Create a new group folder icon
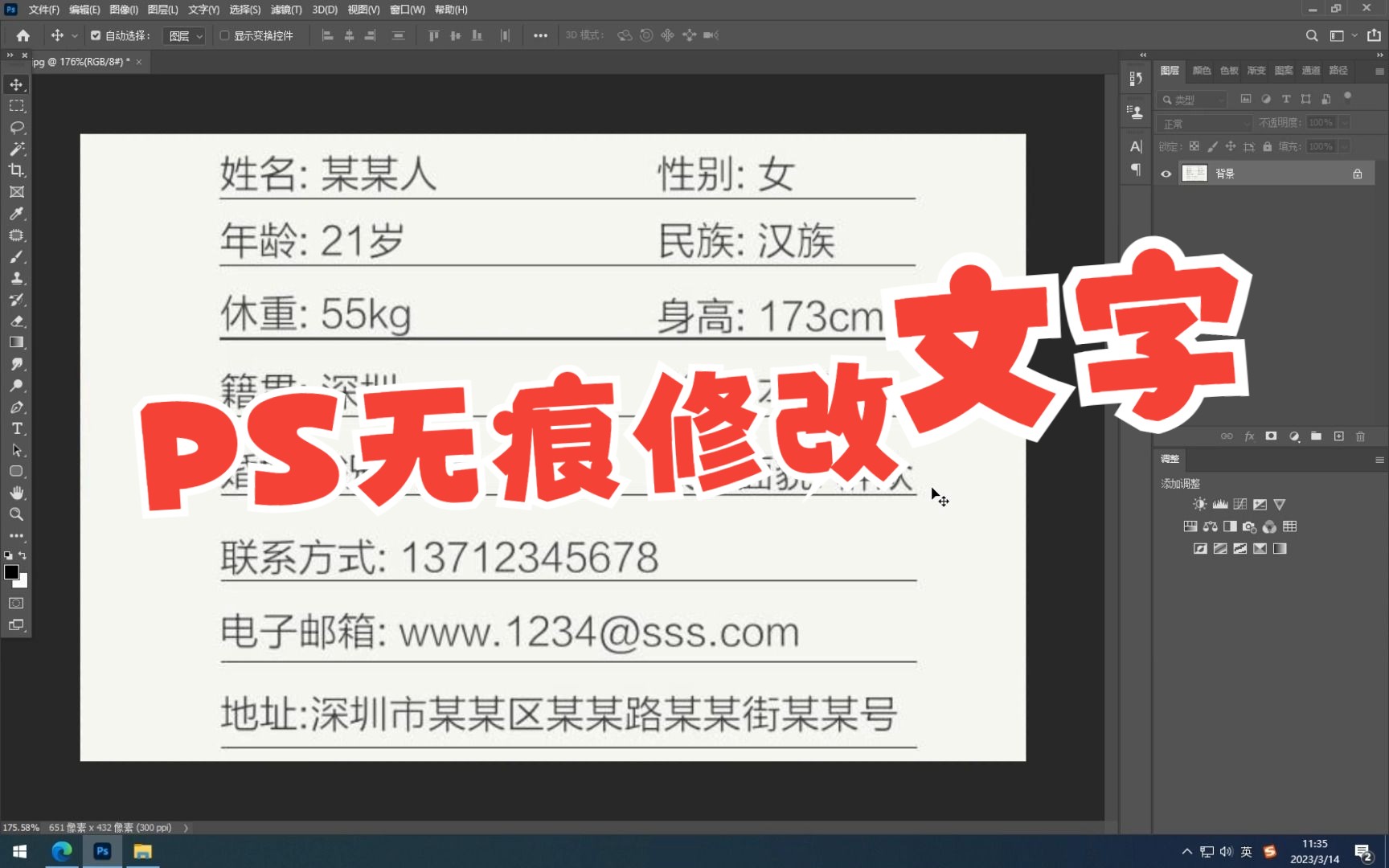Screen dimensions: 1389x868 1316,436
